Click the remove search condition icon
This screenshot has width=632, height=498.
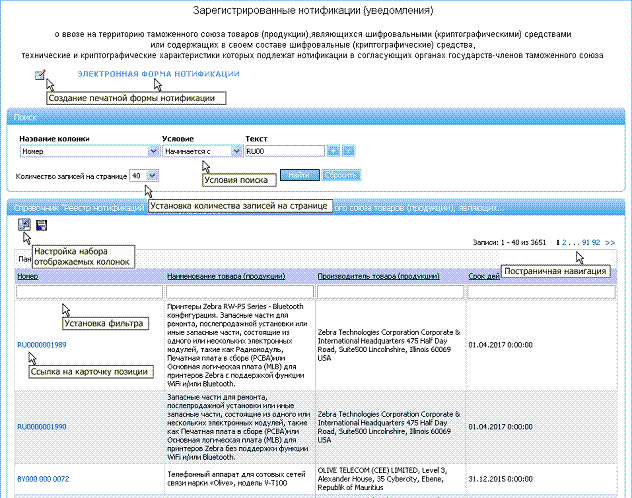click(x=349, y=151)
